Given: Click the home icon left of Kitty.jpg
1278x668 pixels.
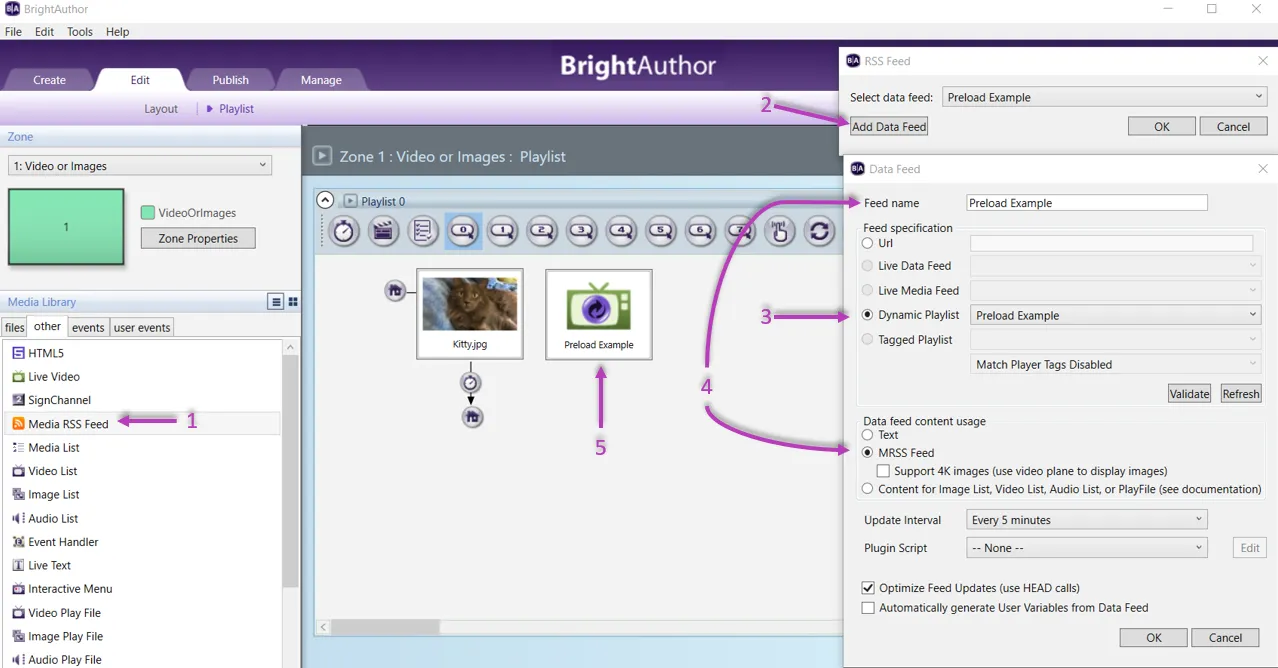Looking at the screenshot, I should (395, 291).
